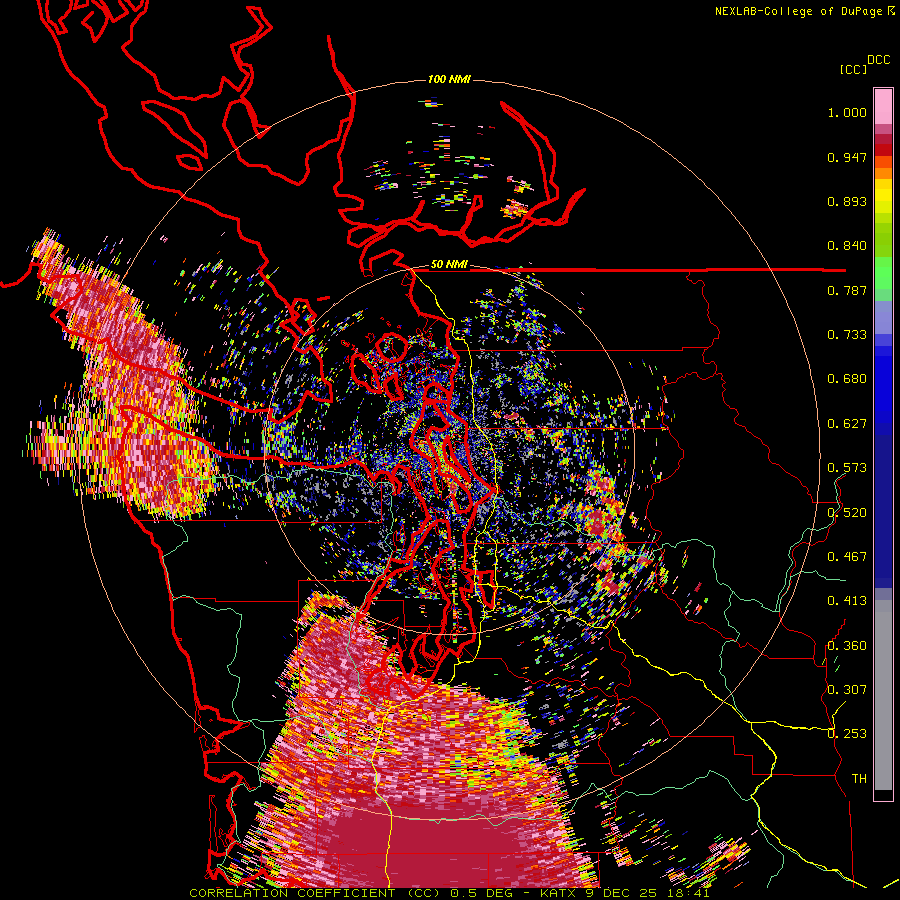Image resolution: width=900 pixels, height=900 pixels.
Task: Click the 0.787 scale label
Action: tap(847, 290)
